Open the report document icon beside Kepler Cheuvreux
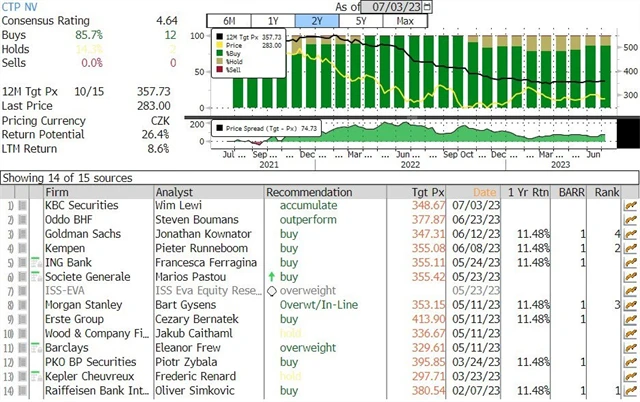Viewport: 640px width, 402px height. coord(36,376)
